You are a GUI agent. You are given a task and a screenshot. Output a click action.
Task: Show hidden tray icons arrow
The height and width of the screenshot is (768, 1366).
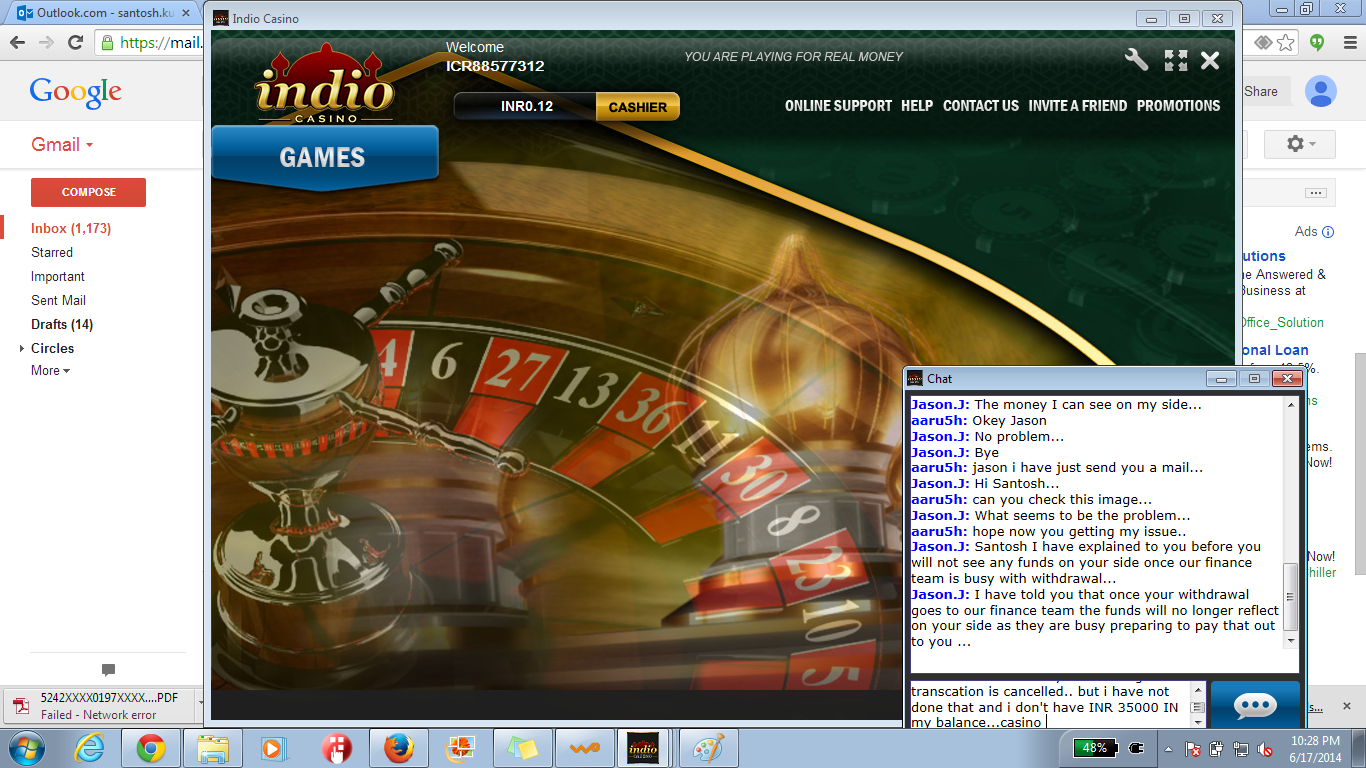pyautogui.click(x=1168, y=748)
